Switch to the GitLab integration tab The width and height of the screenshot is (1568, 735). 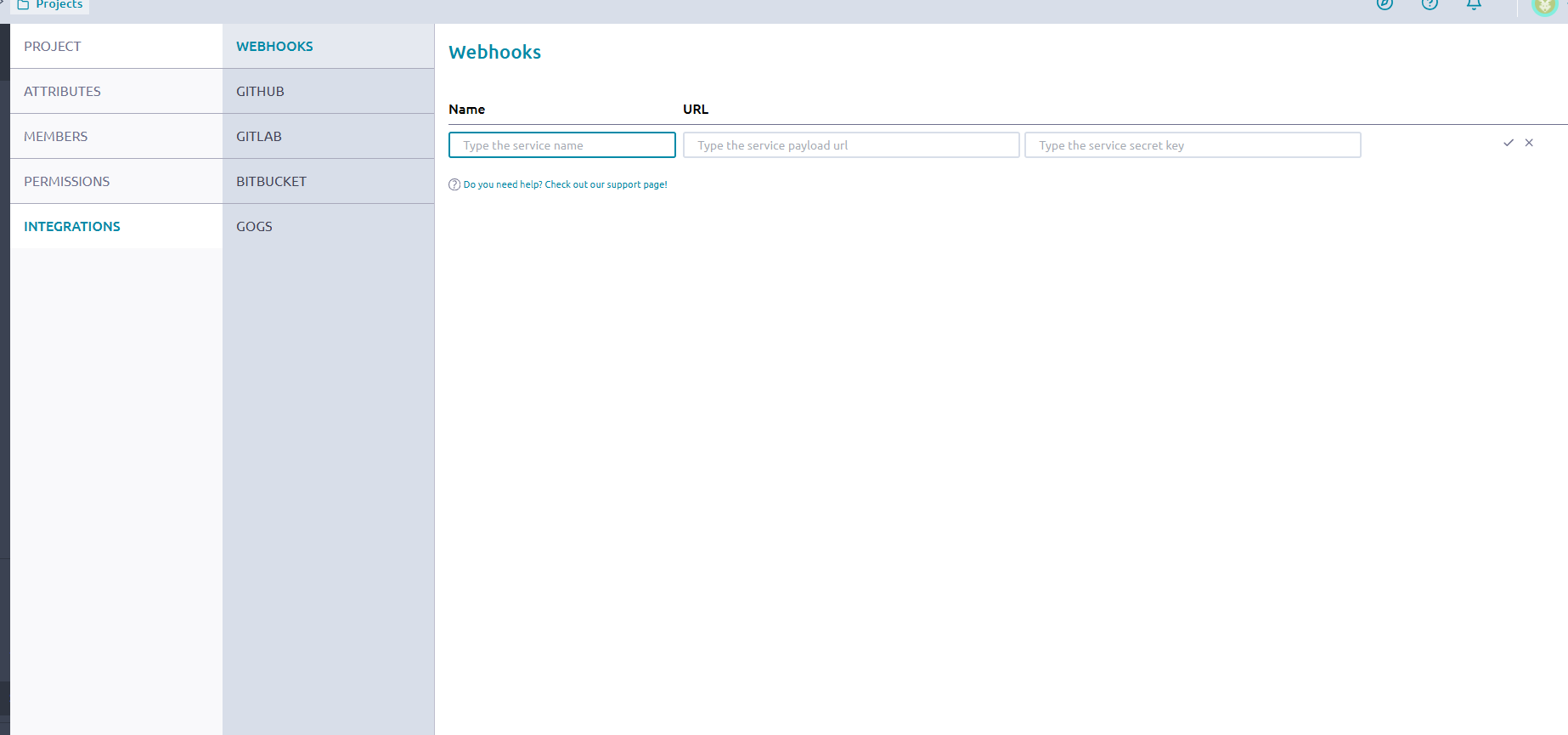click(258, 136)
